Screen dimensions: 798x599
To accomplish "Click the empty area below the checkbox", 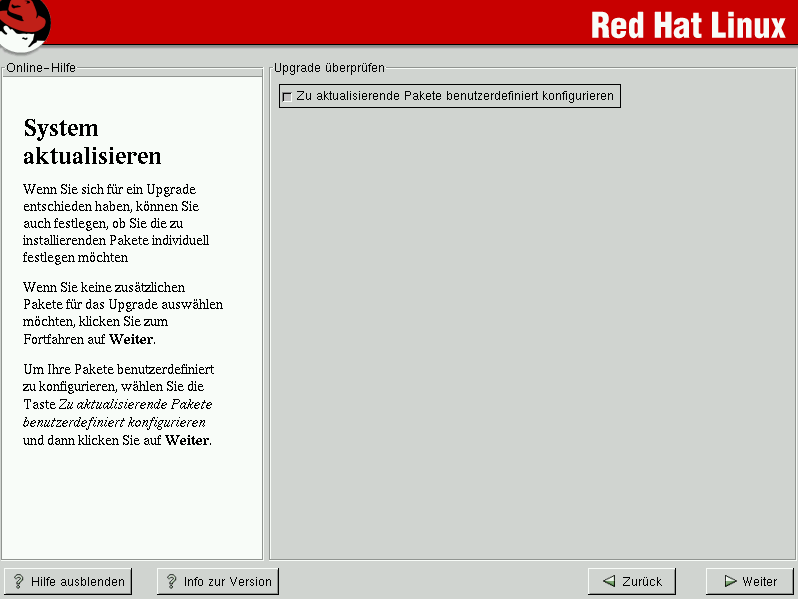I will tap(530, 330).
